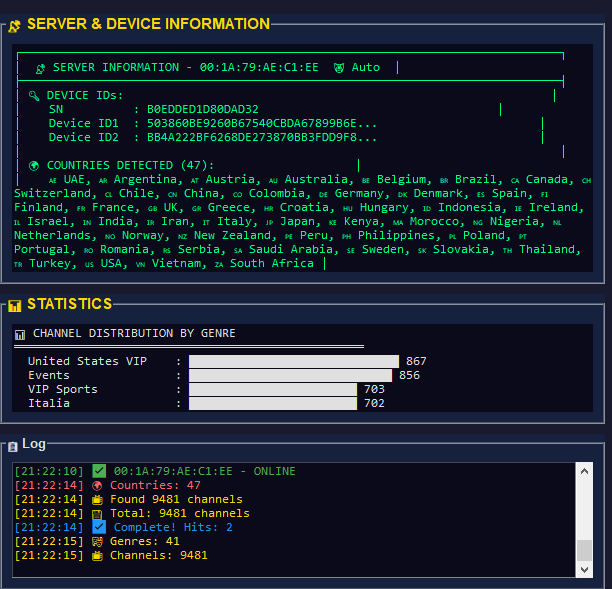Click the icon before SERVER INFORMATION text
The width and height of the screenshot is (612, 589).
[41, 69]
